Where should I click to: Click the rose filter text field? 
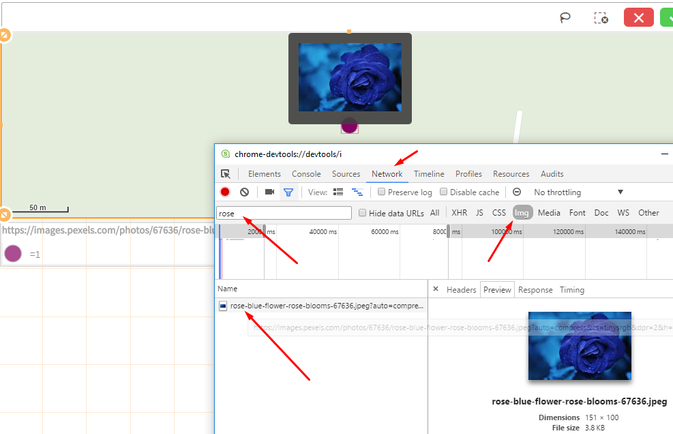284,213
